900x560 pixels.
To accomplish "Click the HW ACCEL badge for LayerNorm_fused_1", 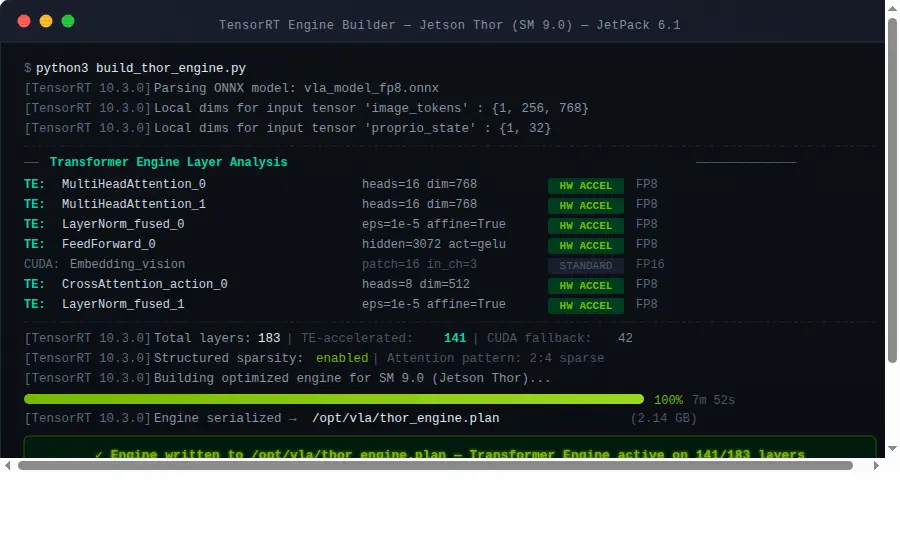I will tap(585, 306).
